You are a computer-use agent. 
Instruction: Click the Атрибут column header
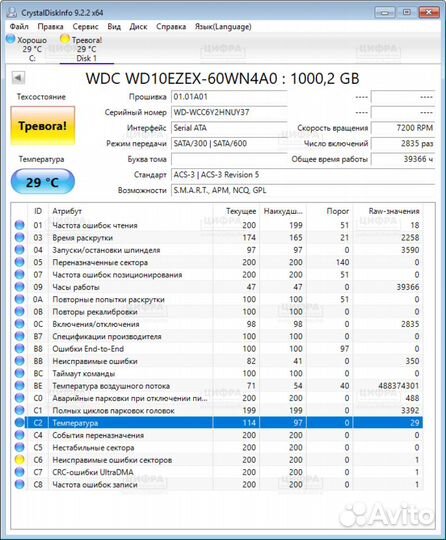coord(131,211)
